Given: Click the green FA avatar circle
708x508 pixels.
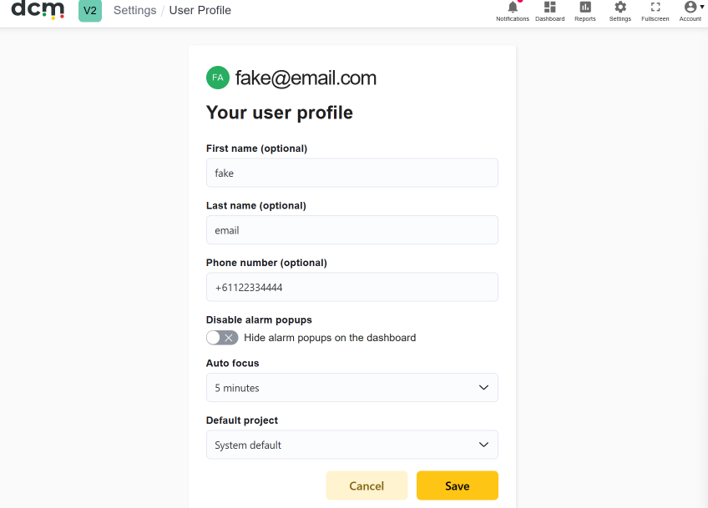Looking at the screenshot, I should tap(218, 78).
